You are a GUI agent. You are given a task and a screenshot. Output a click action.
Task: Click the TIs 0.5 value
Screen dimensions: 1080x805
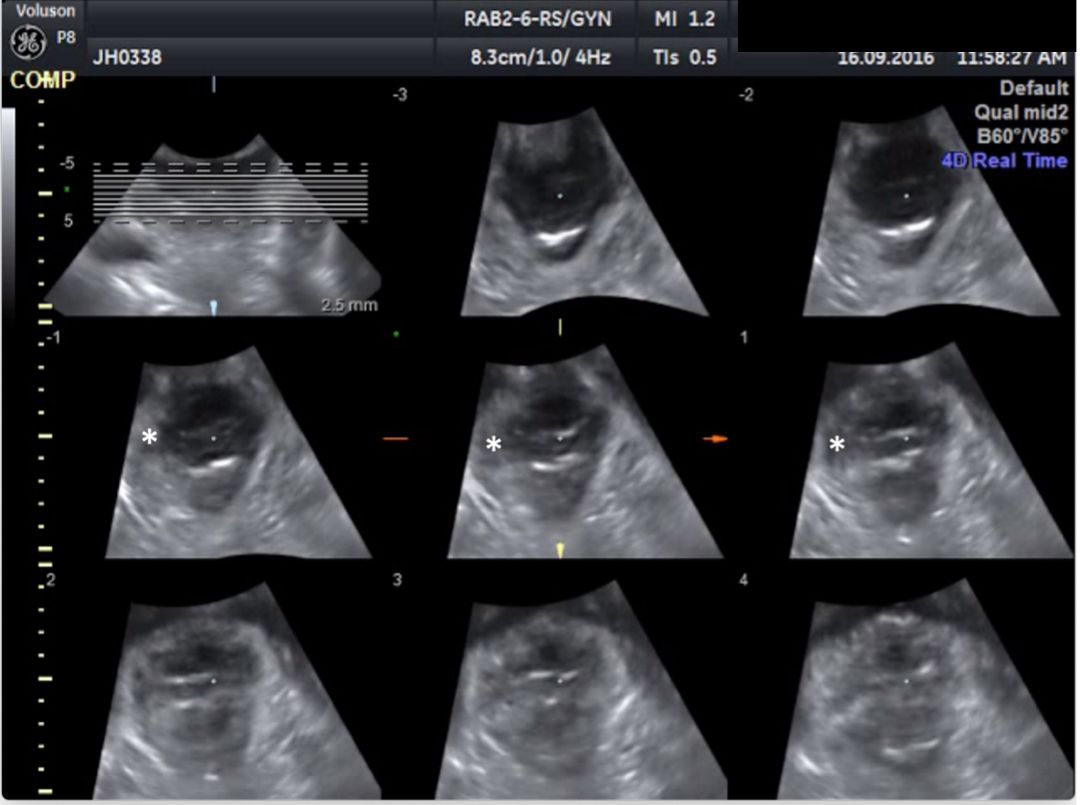pyautogui.click(x=685, y=57)
